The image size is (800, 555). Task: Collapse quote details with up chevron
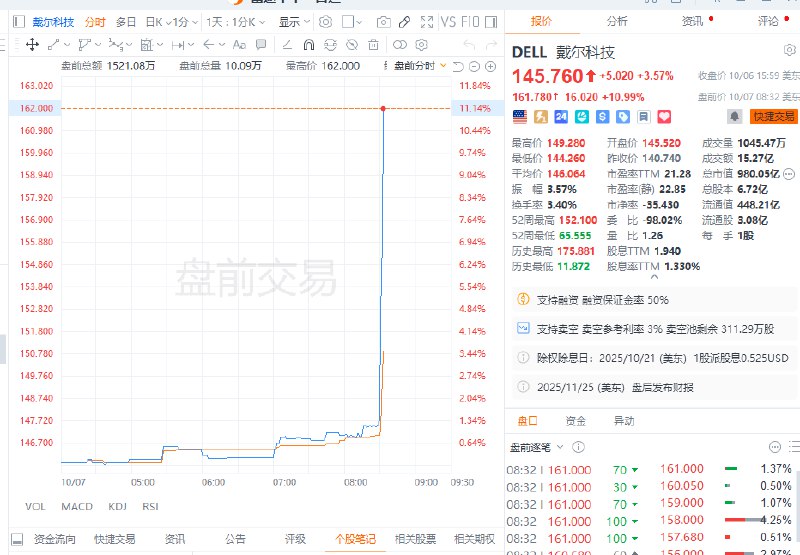tap(654, 277)
